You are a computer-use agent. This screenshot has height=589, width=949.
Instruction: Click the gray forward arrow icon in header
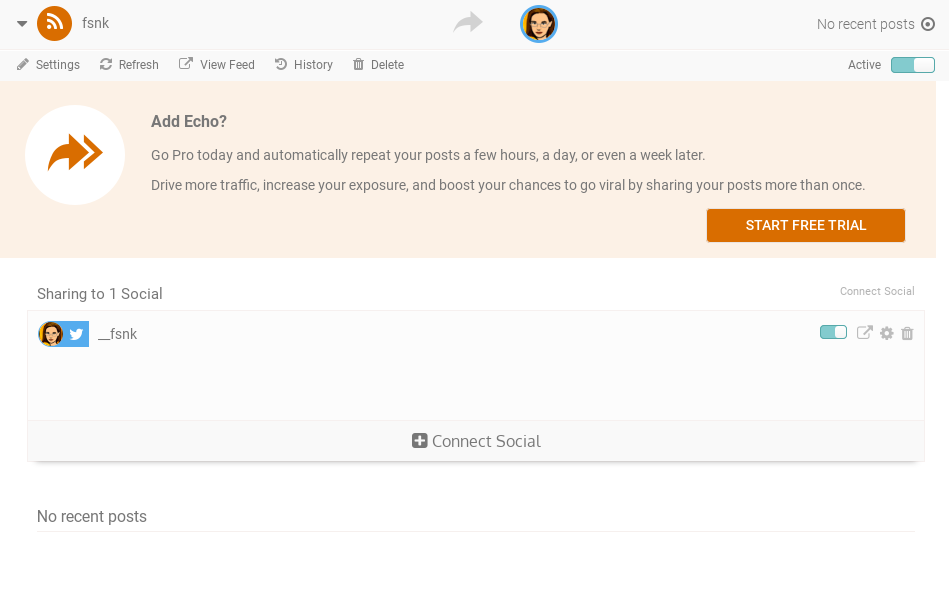click(468, 23)
